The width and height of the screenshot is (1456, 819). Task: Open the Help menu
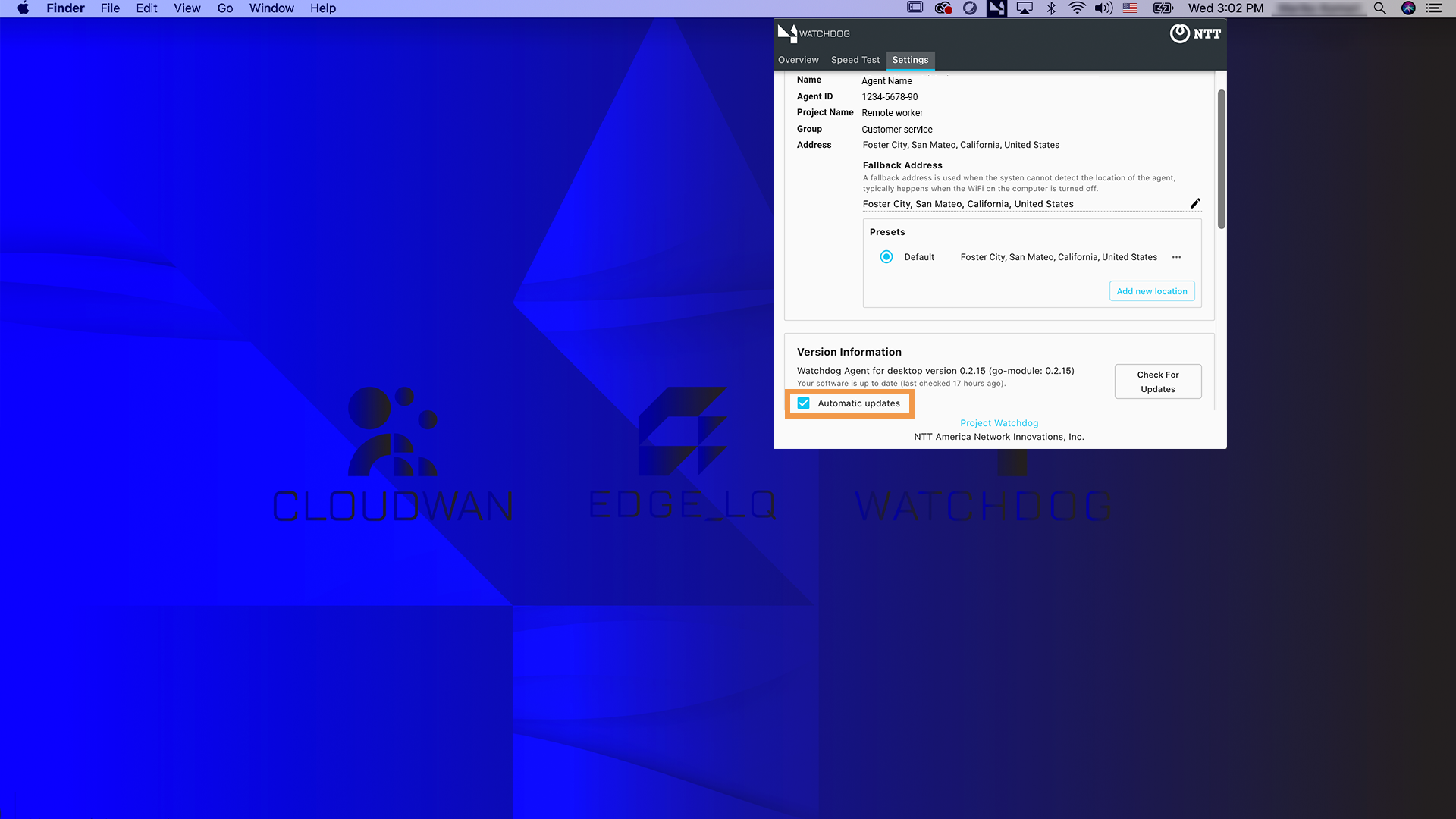[x=322, y=8]
